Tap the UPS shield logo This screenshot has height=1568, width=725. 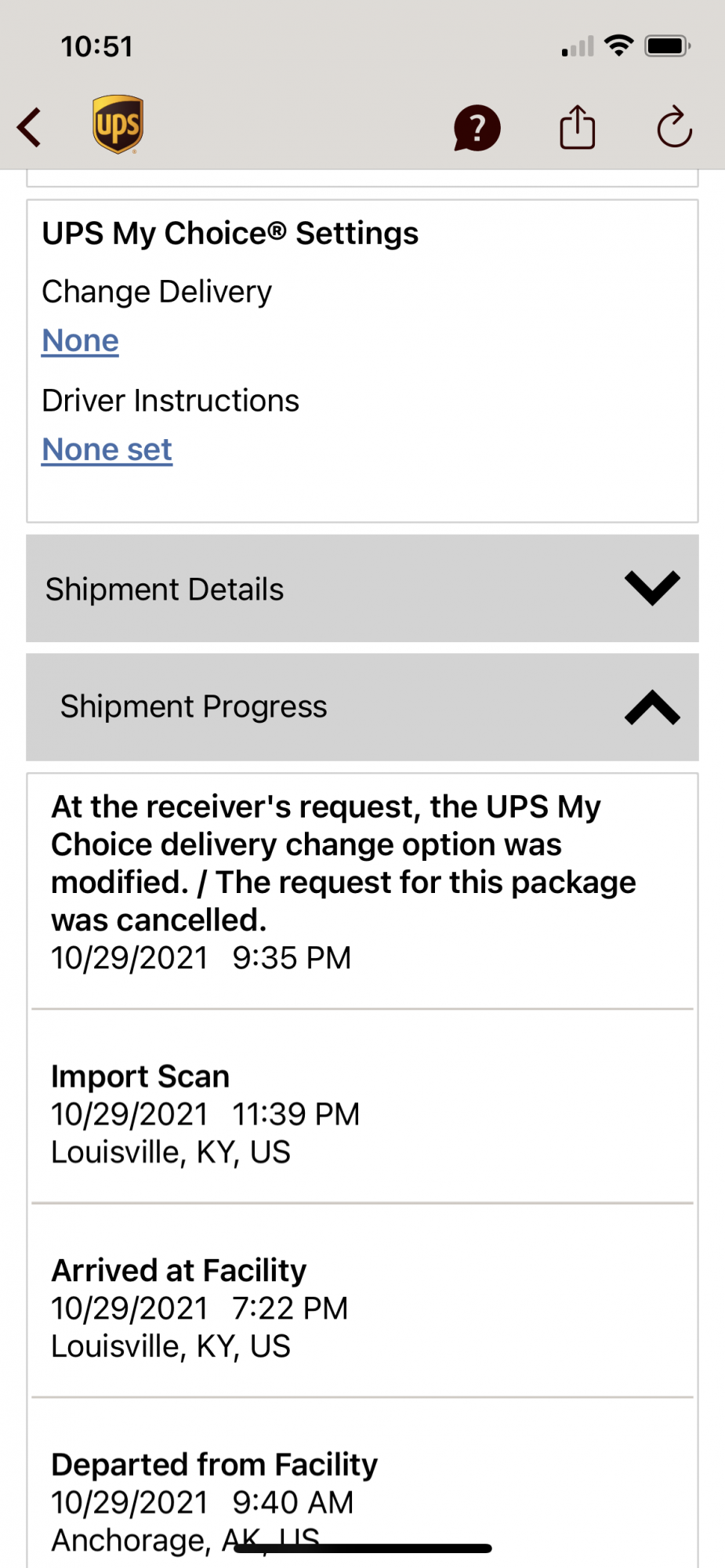[118, 125]
